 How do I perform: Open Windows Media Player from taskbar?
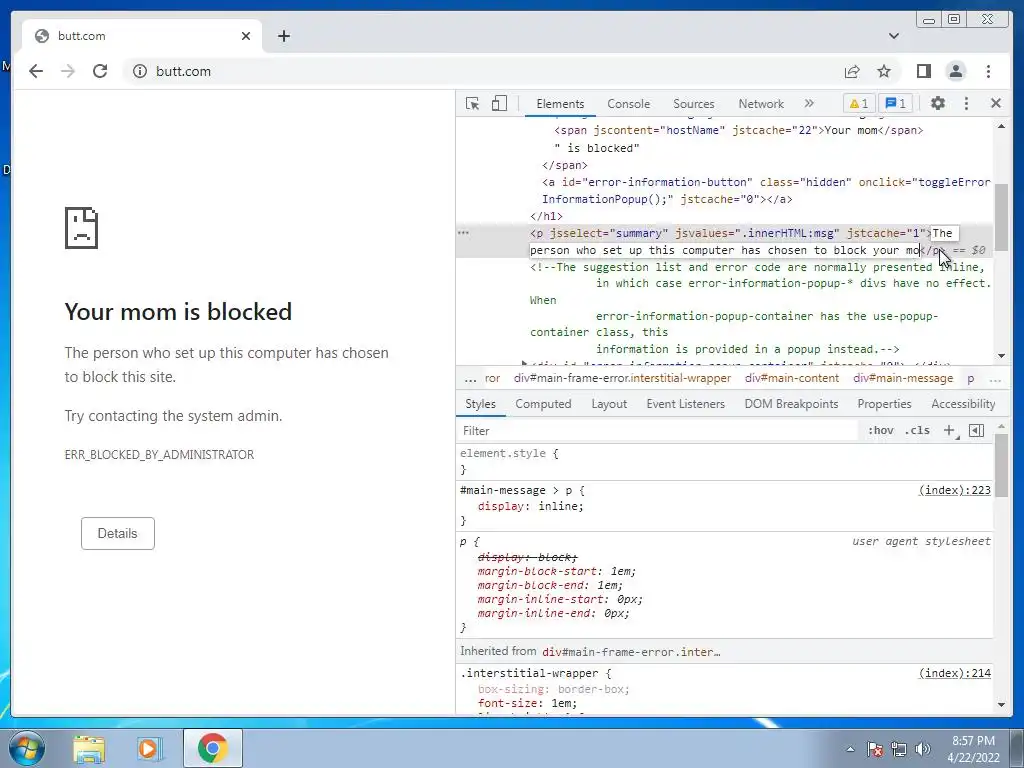148,749
